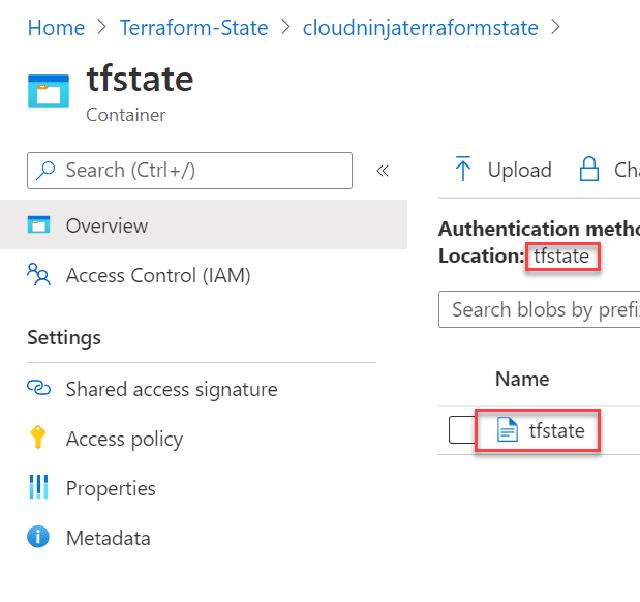This screenshot has height=602, width=640.
Task: Click the Upload arrow icon
Action: 462,169
